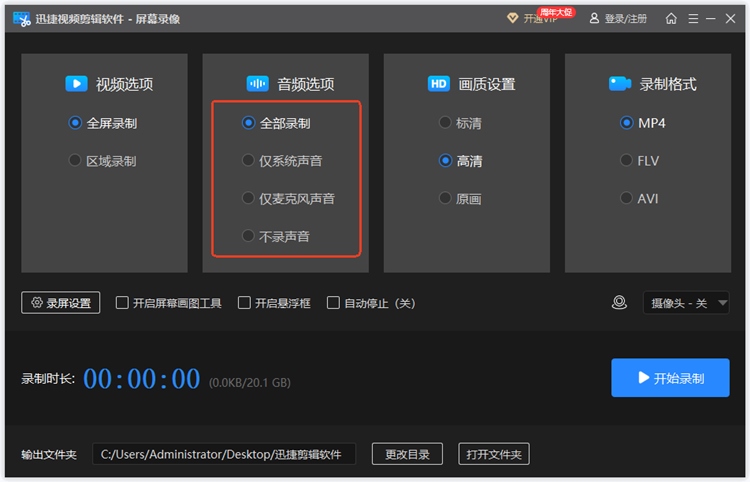Image resolution: width=750 pixels, height=482 pixels.
Task: Click the app logo in title bar
Action: pos(22,19)
